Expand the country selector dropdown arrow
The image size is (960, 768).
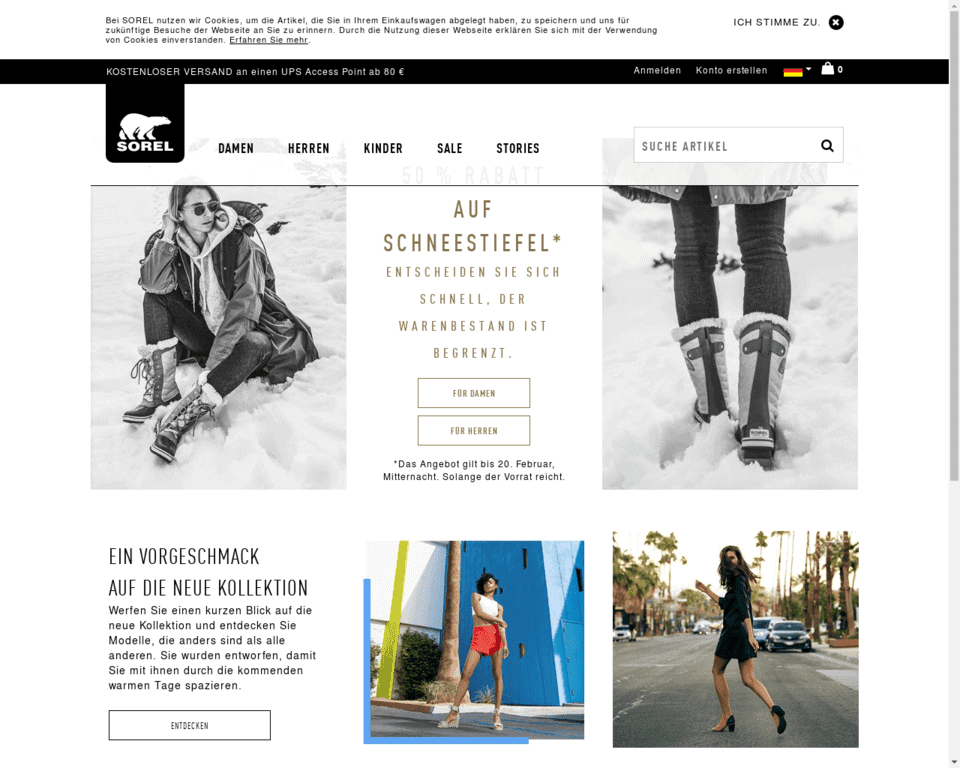click(x=809, y=69)
